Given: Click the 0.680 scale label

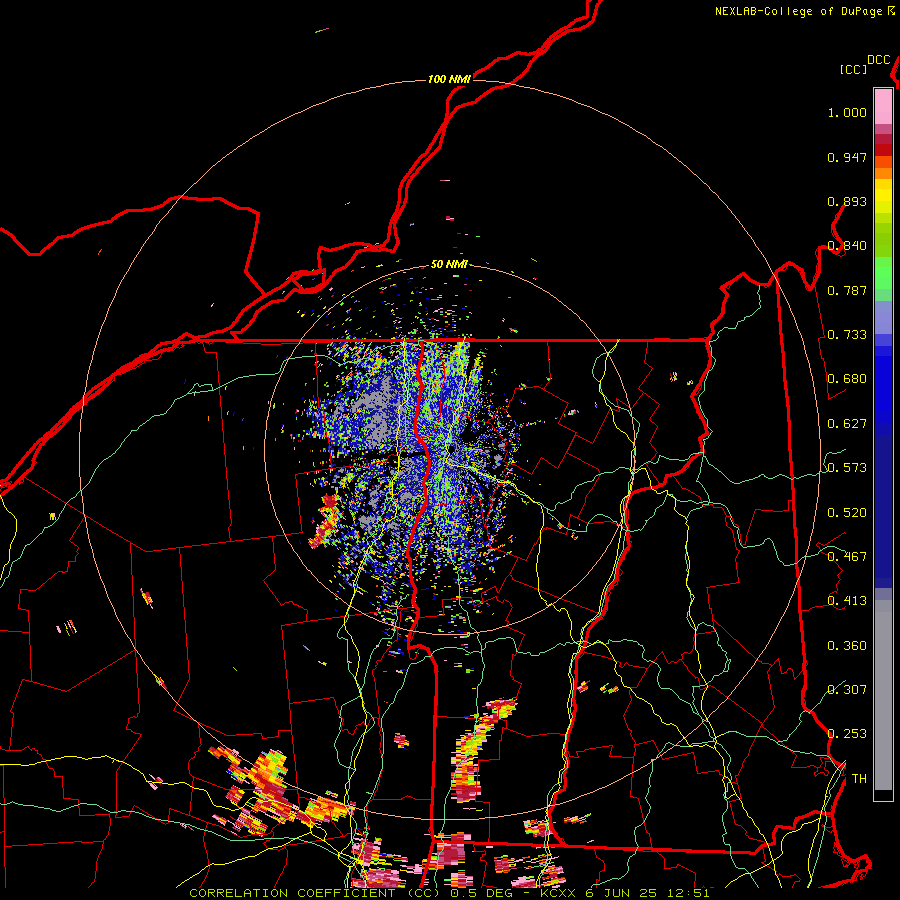Looking at the screenshot, I should pos(847,379).
